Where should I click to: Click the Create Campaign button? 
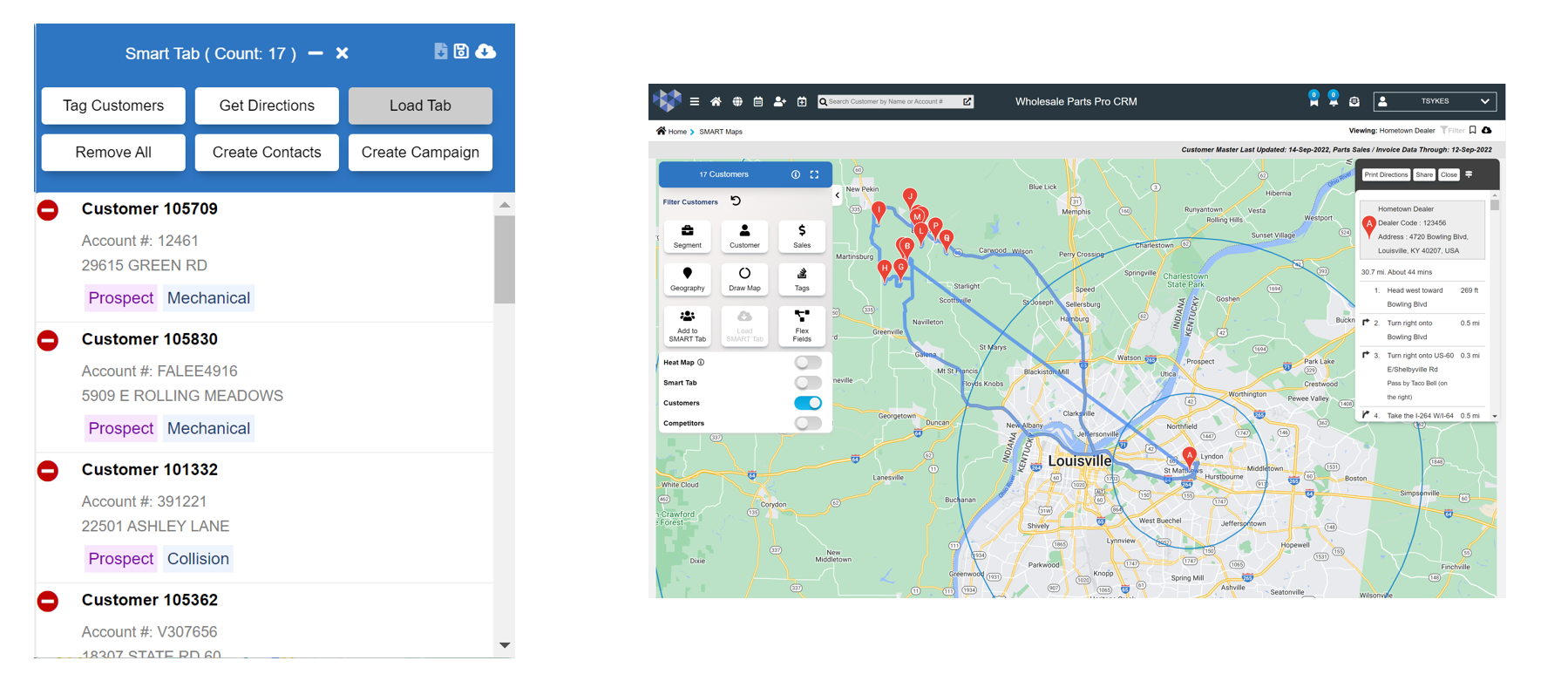point(420,153)
